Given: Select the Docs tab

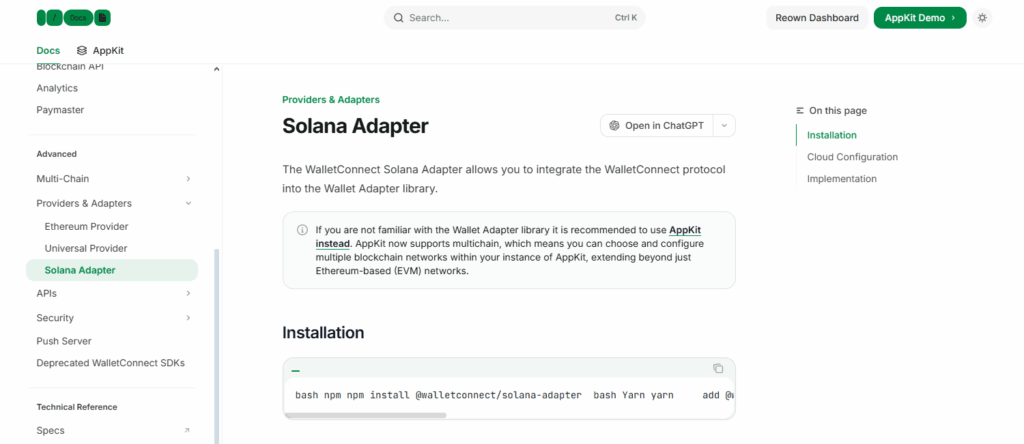Looking at the screenshot, I should 48,50.
